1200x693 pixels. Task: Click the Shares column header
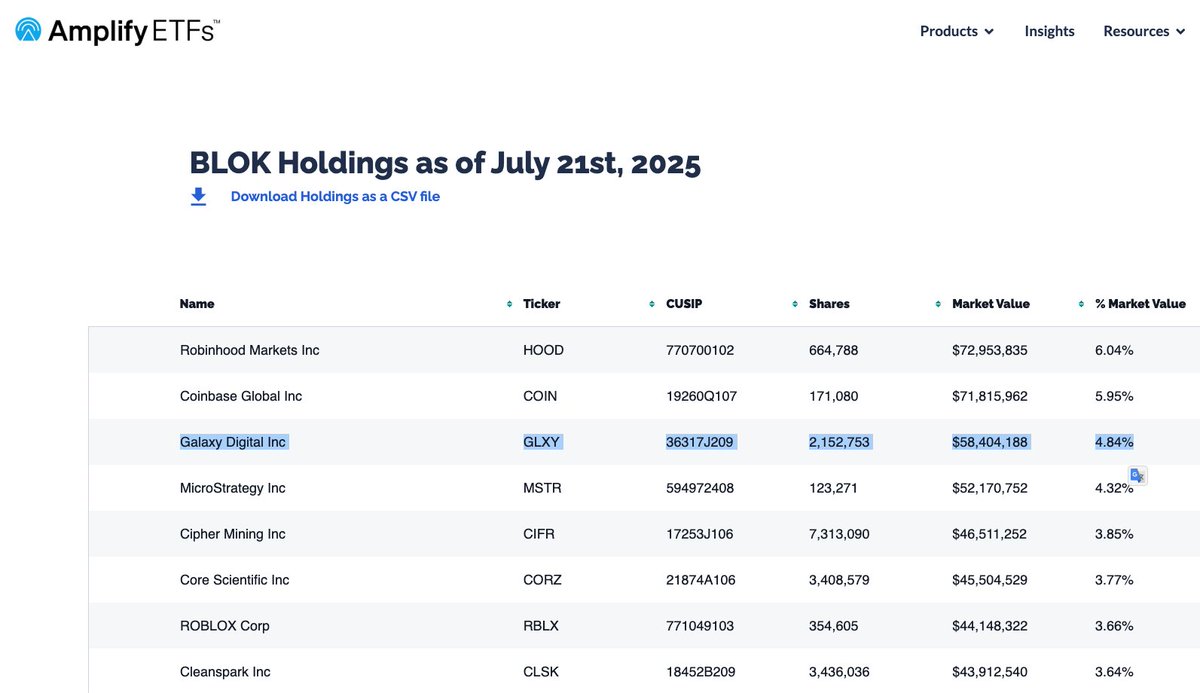click(x=829, y=304)
